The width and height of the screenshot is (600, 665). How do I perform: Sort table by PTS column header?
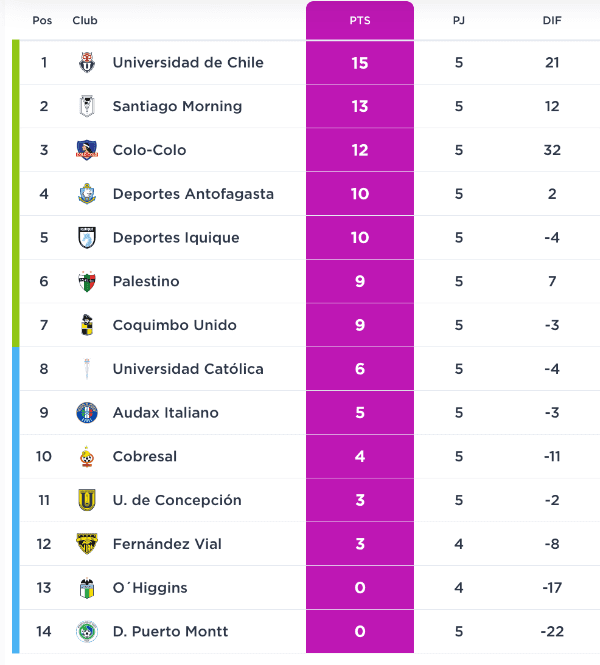click(360, 20)
